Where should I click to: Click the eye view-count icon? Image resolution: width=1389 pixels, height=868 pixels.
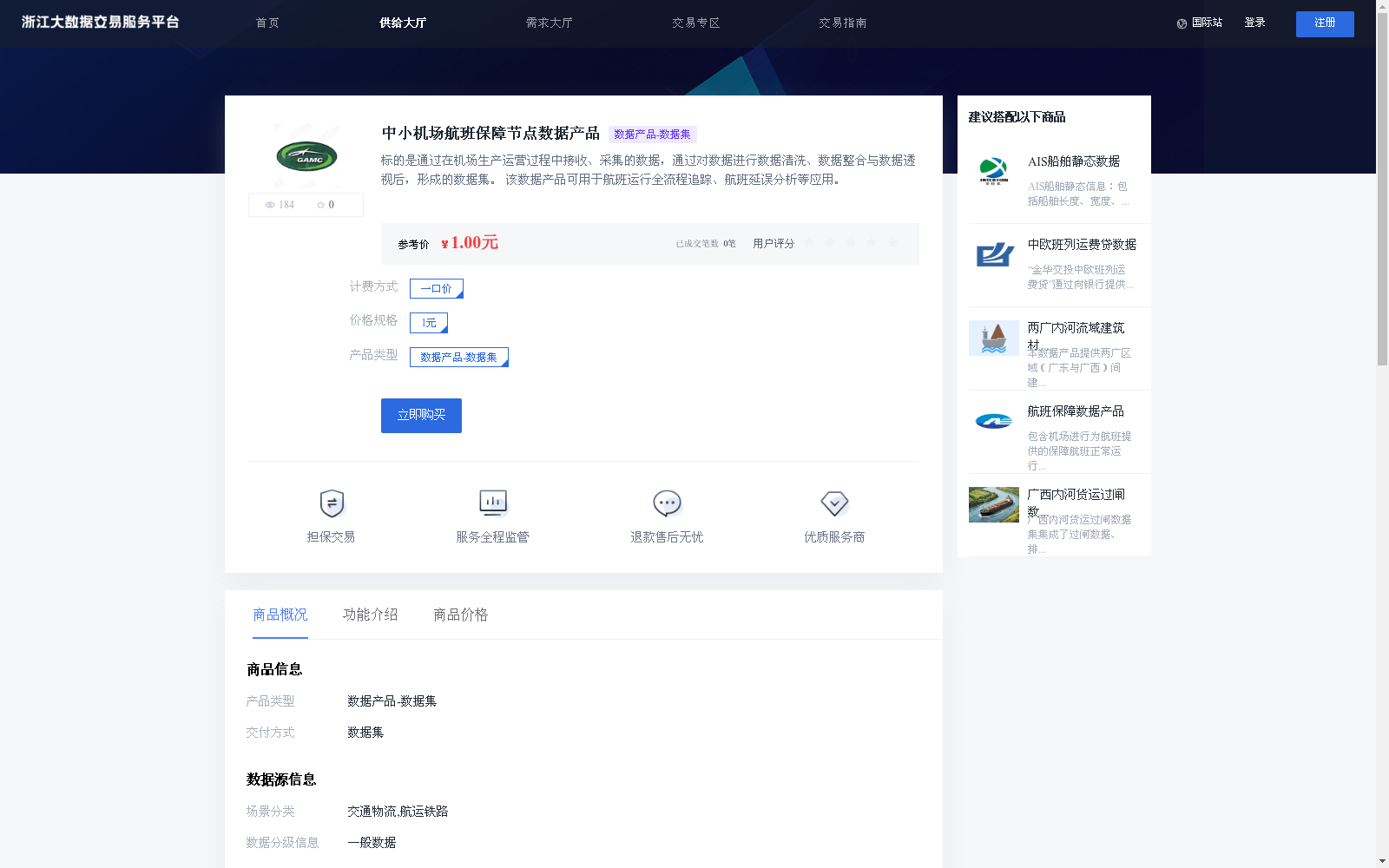[270, 205]
